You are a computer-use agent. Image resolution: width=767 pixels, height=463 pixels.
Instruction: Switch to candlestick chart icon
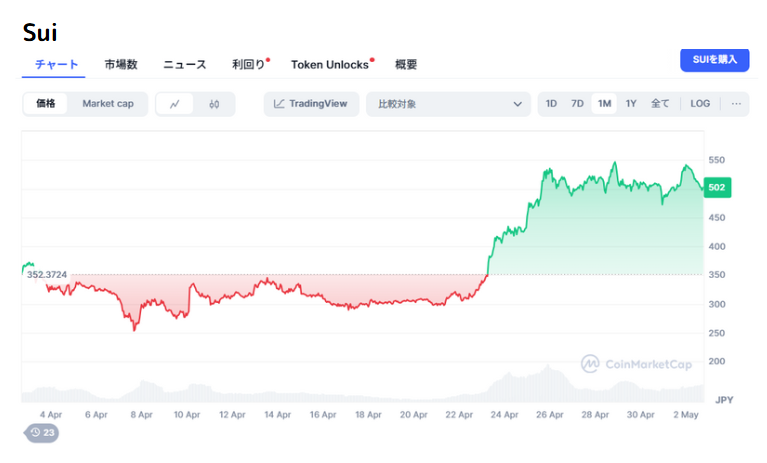(x=214, y=104)
